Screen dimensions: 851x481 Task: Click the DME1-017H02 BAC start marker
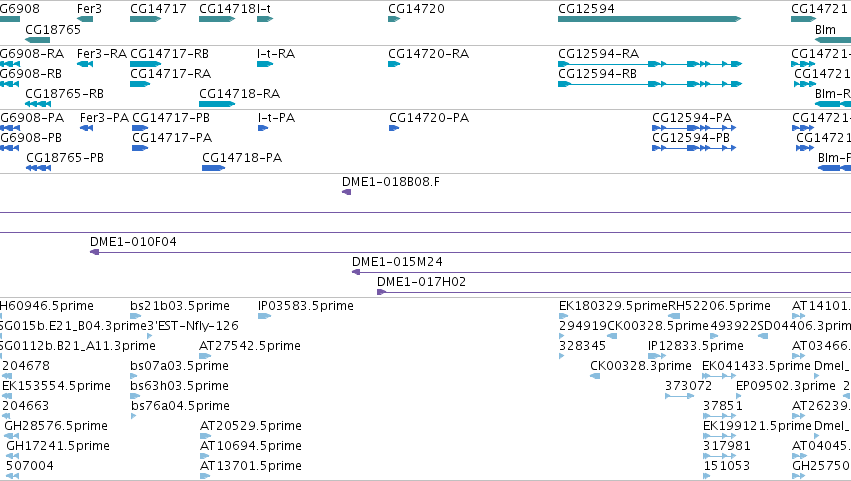(x=382, y=292)
